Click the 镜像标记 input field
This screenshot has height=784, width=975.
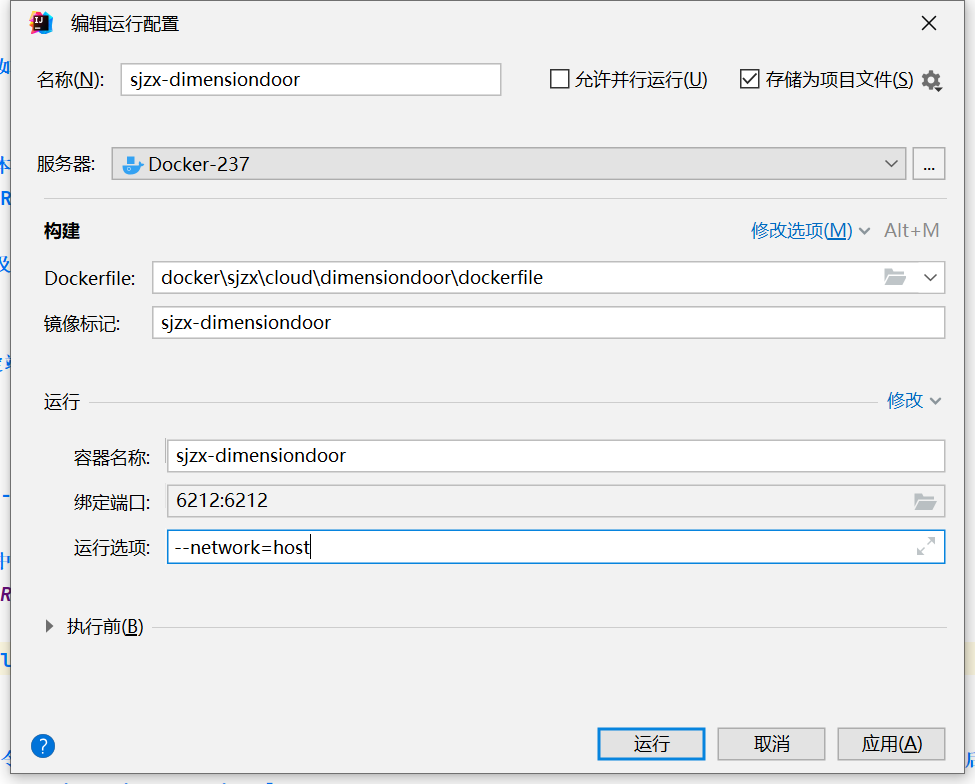(548, 322)
